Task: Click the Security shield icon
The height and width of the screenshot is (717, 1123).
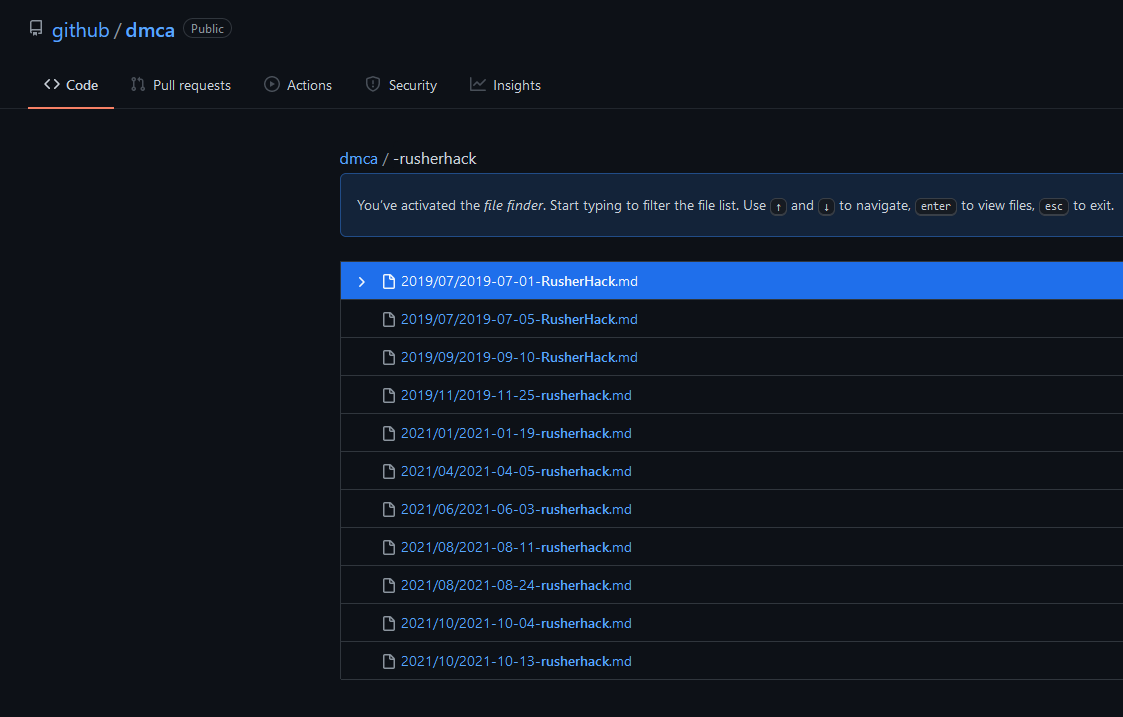Action: [x=372, y=85]
